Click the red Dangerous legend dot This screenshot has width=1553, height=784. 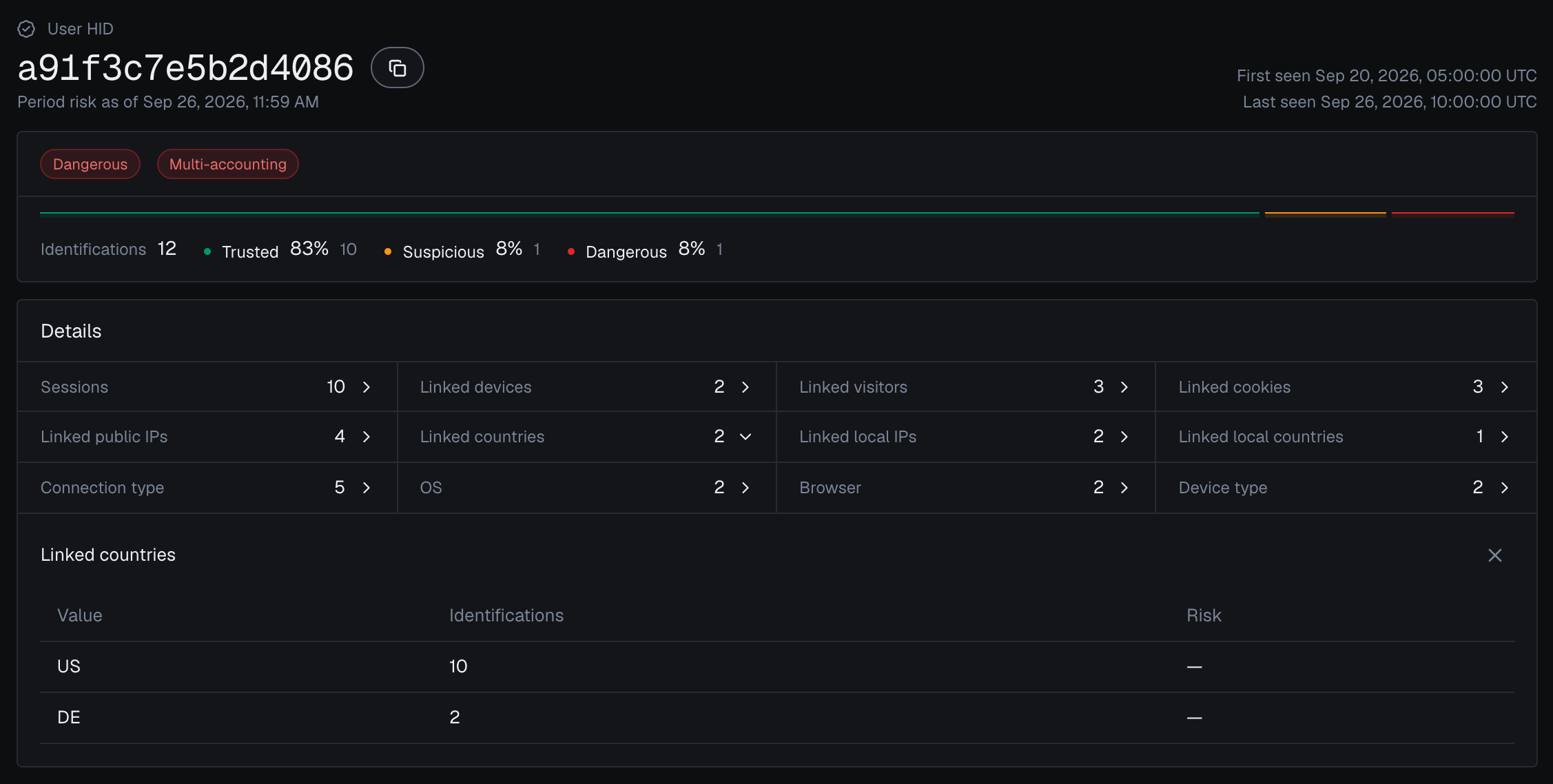tap(571, 252)
